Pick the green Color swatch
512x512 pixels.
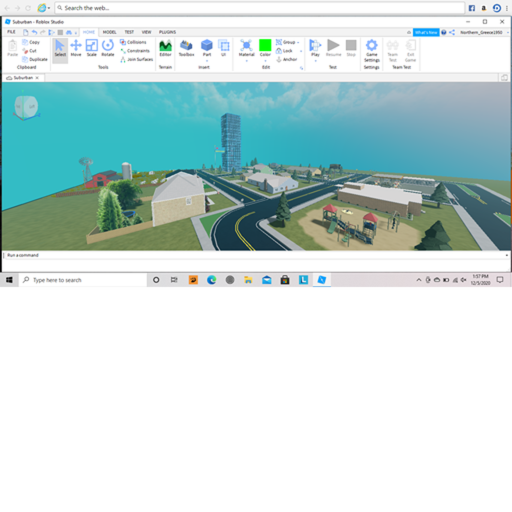[x=265, y=45]
